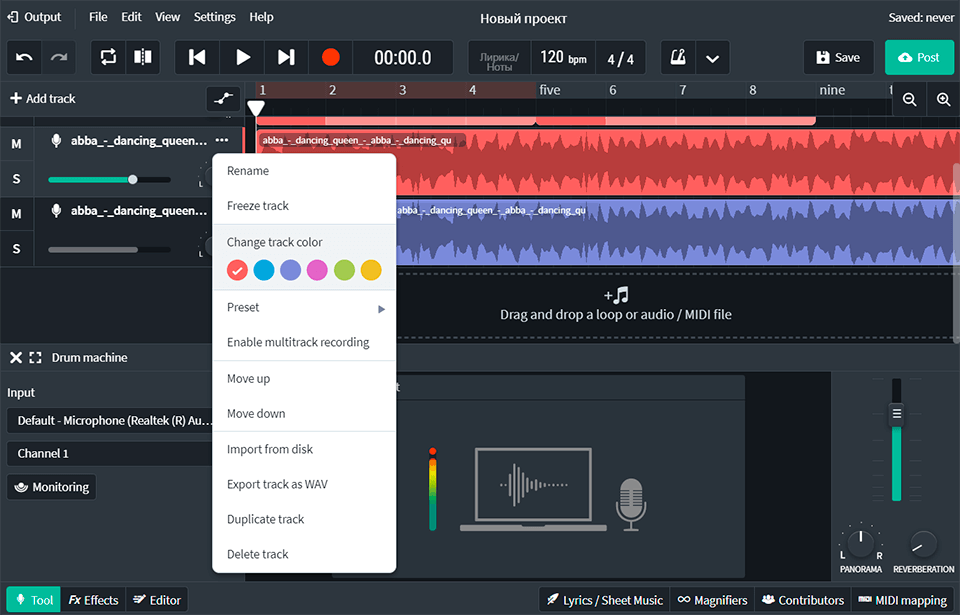Open the Settings menu
Image resolution: width=960 pixels, height=615 pixels.
click(214, 16)
